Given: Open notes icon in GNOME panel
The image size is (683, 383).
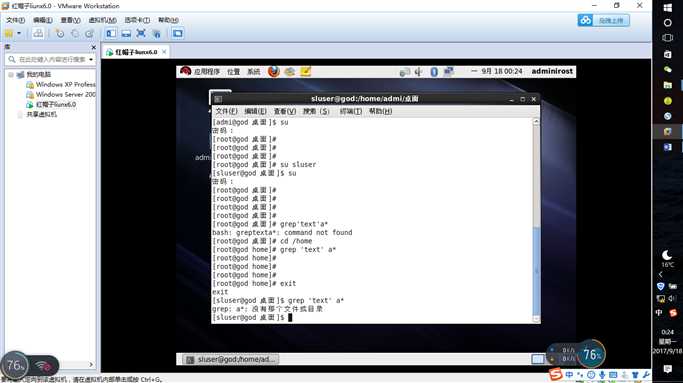Looking at the screenshot, I should 305,71.
